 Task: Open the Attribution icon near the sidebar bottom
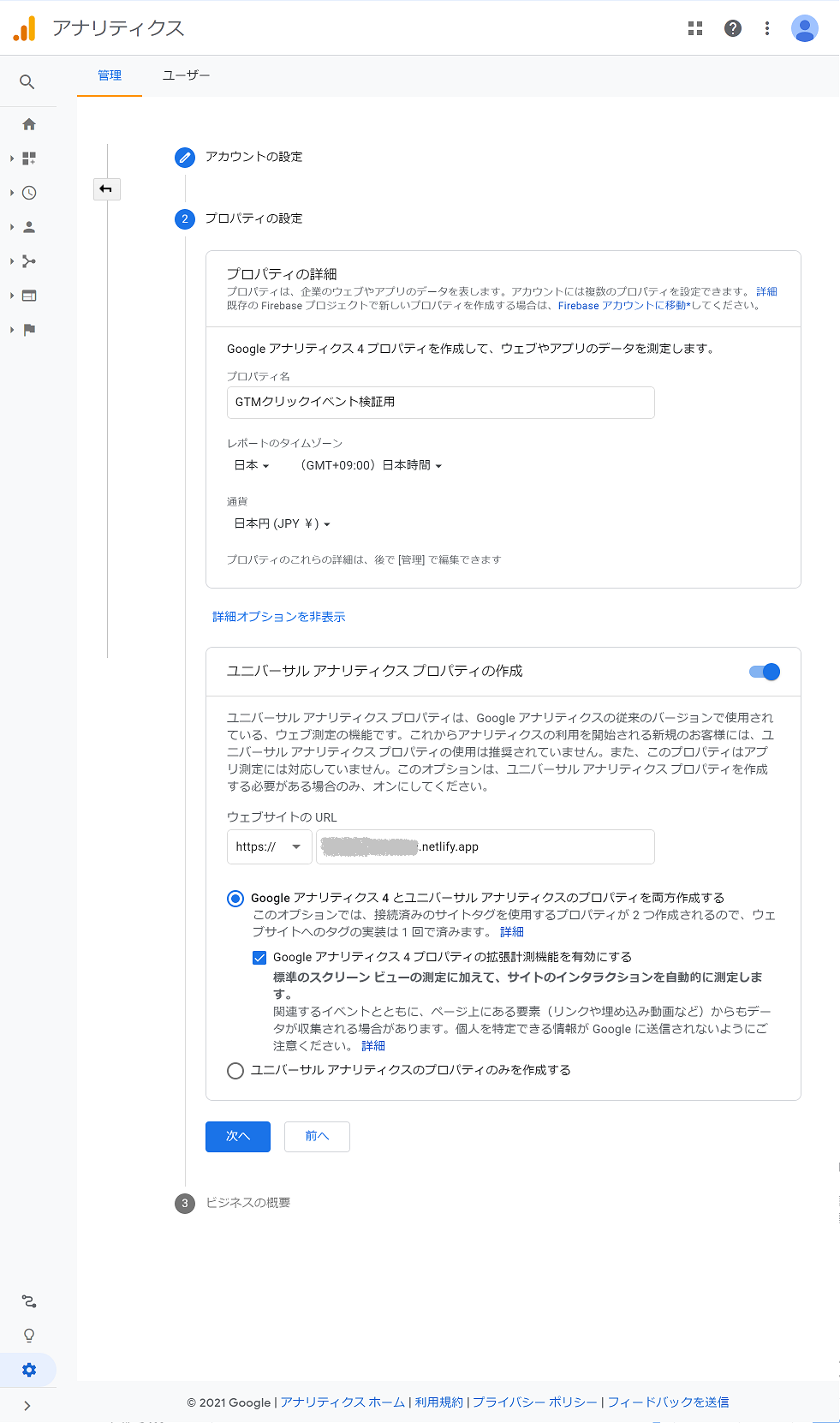29,1301
